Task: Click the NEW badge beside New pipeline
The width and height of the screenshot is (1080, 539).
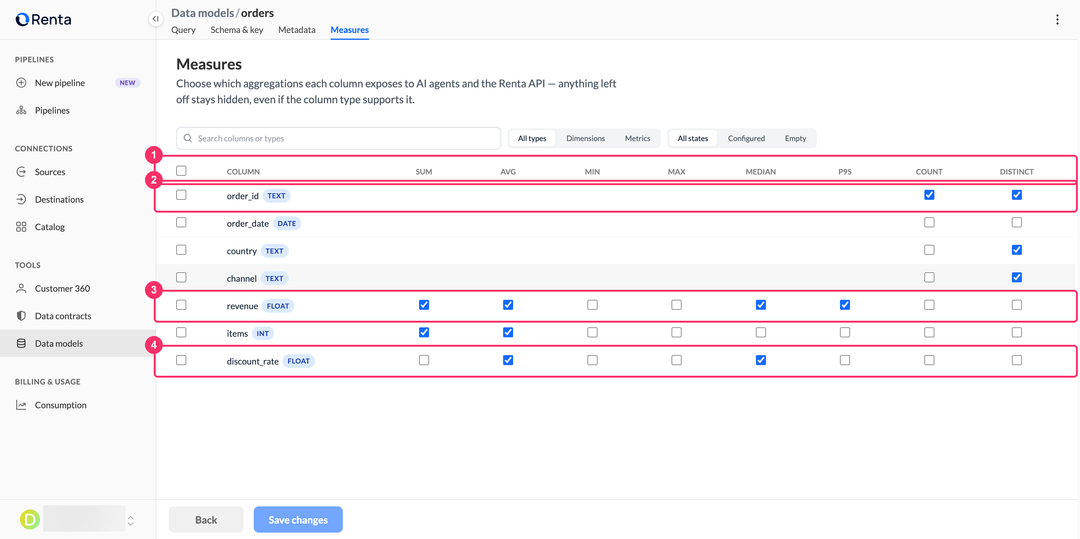Action: [x=127, y=83]
